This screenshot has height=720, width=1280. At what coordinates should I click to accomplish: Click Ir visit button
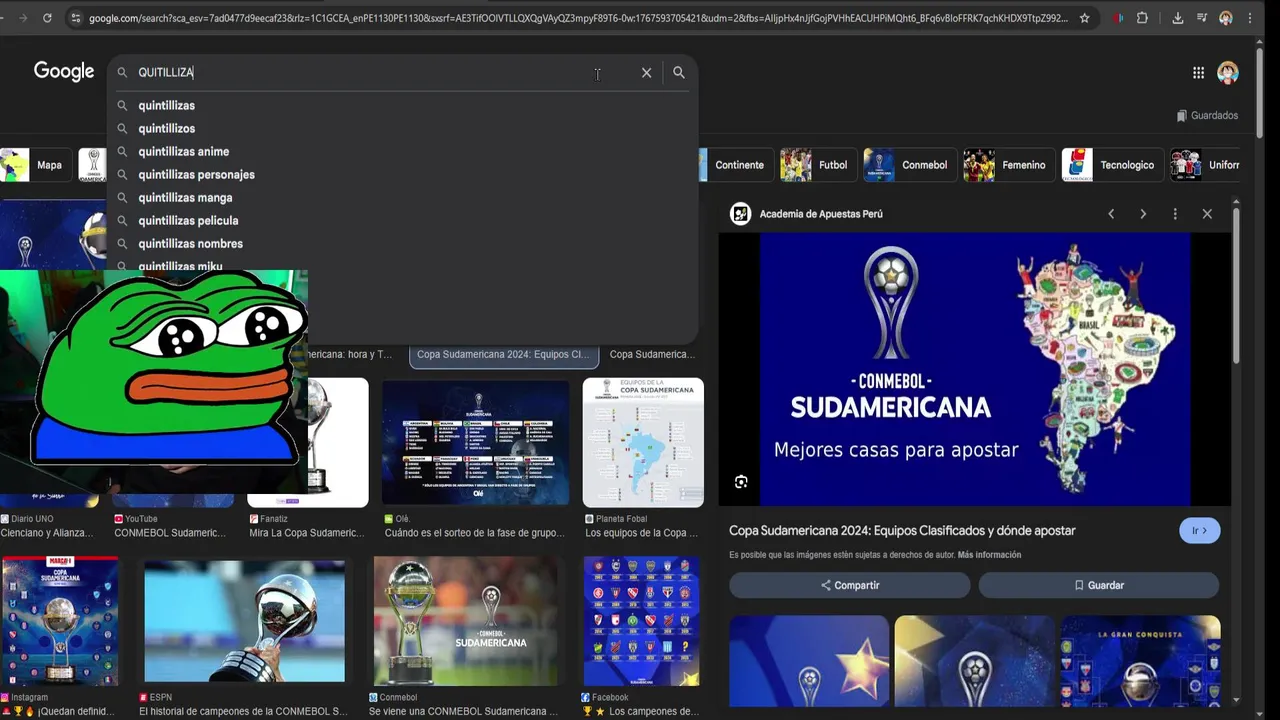pos(1199,531)
